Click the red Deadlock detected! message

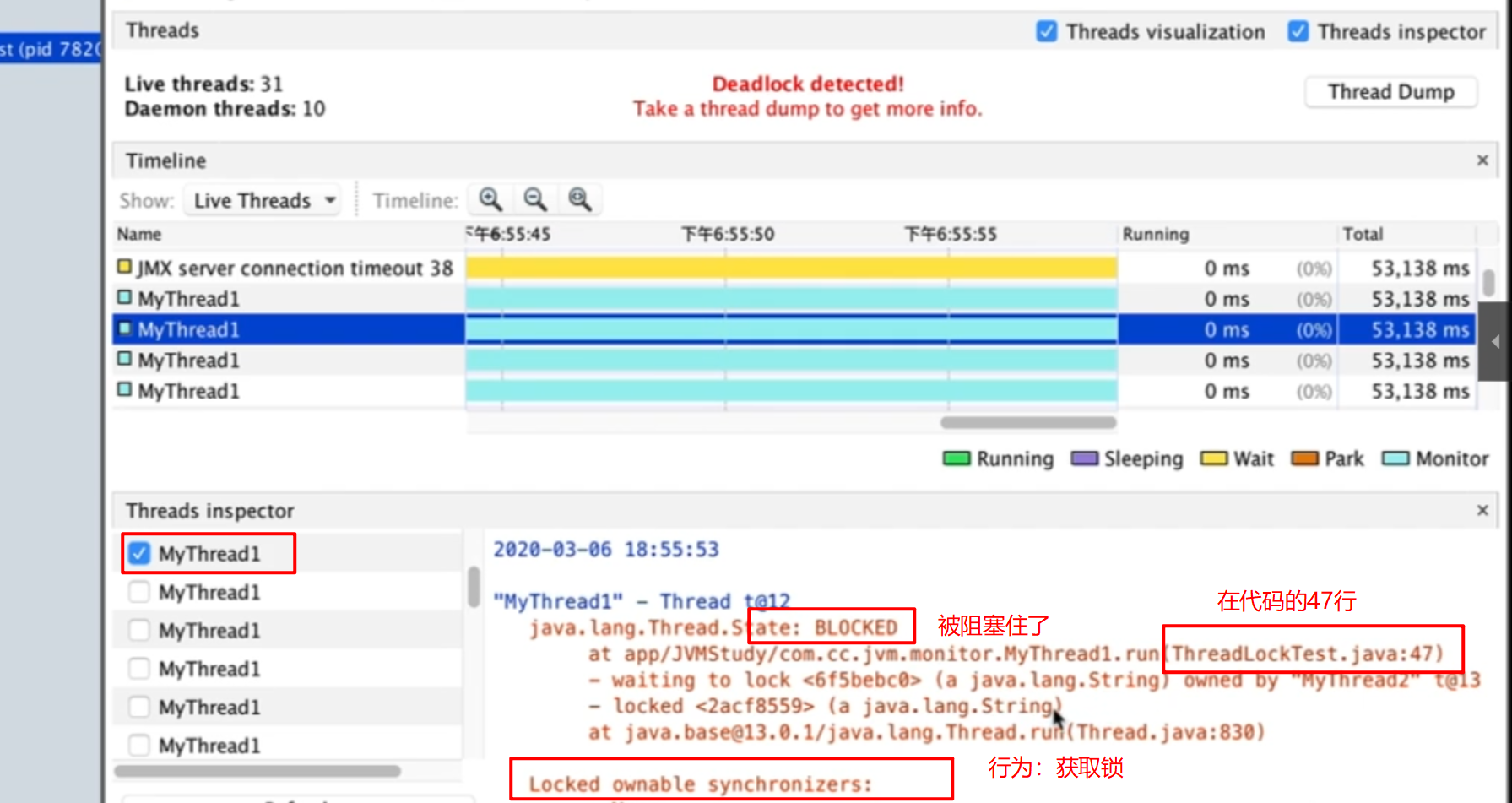[808, 84]
